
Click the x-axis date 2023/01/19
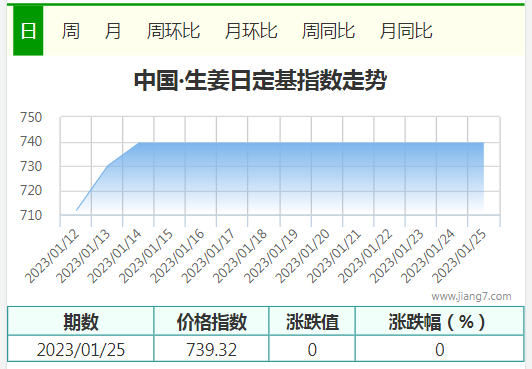pos(271,256)
